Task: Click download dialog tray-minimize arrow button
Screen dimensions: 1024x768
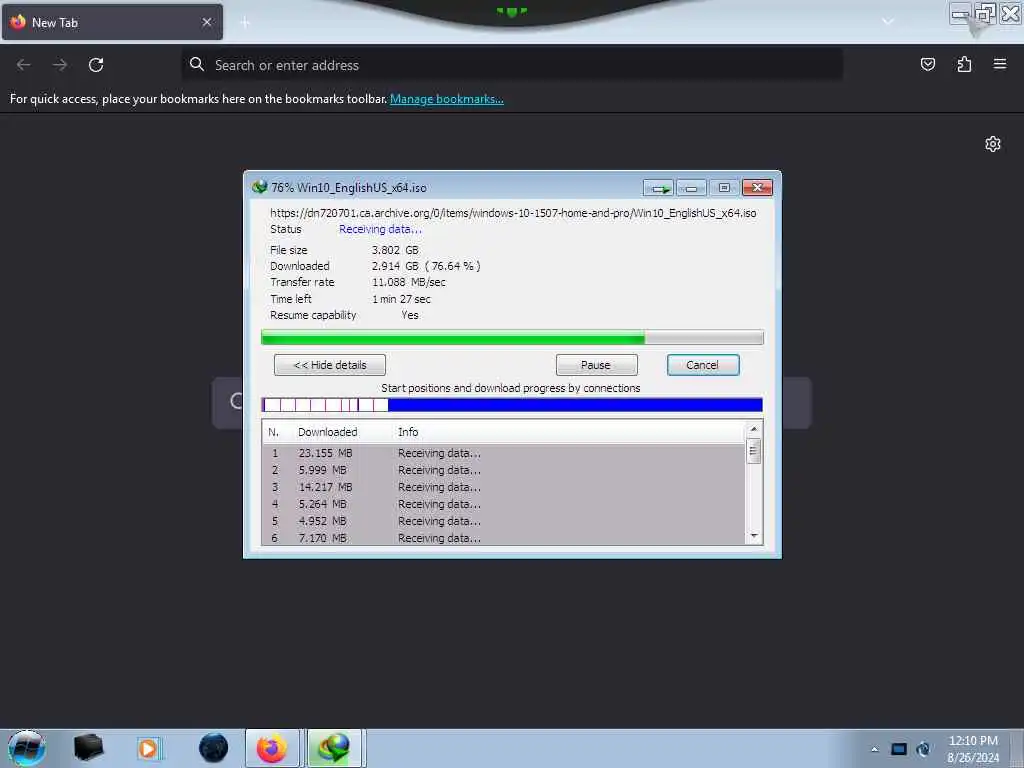Action: [x=658, y=188]
